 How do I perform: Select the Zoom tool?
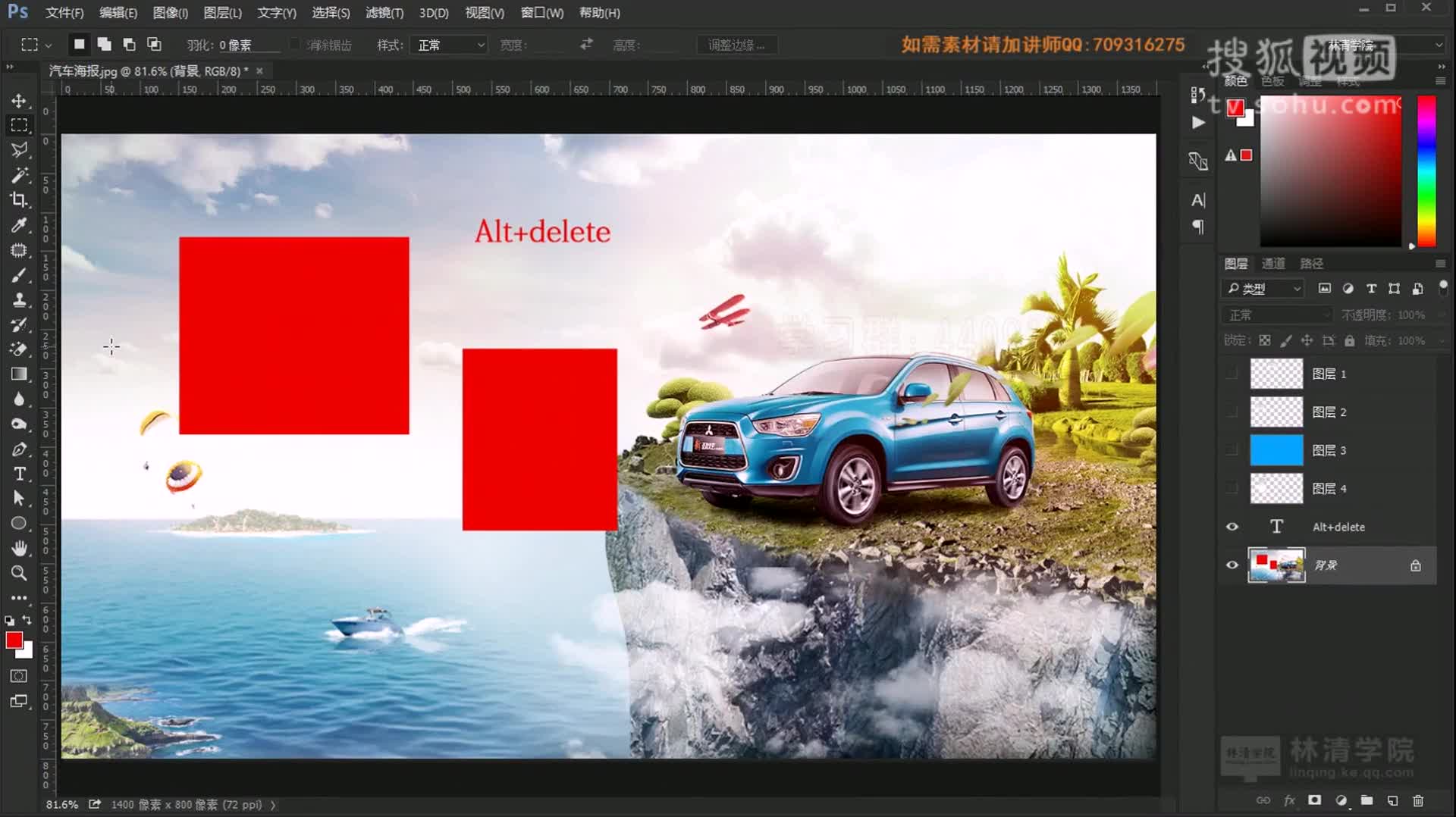click(19, 573)
